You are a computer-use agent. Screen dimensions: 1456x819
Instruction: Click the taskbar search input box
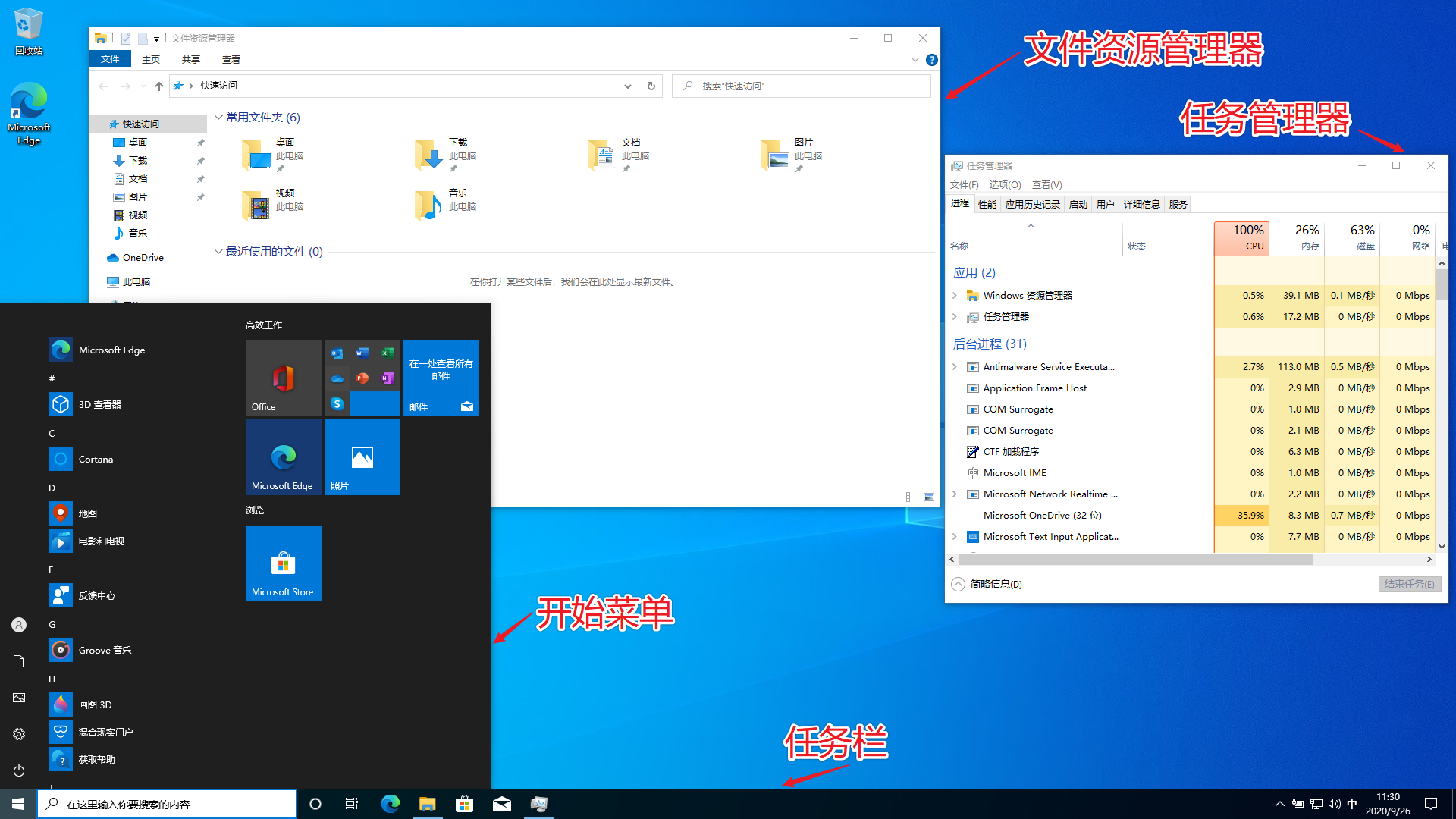tap(167, 804)
